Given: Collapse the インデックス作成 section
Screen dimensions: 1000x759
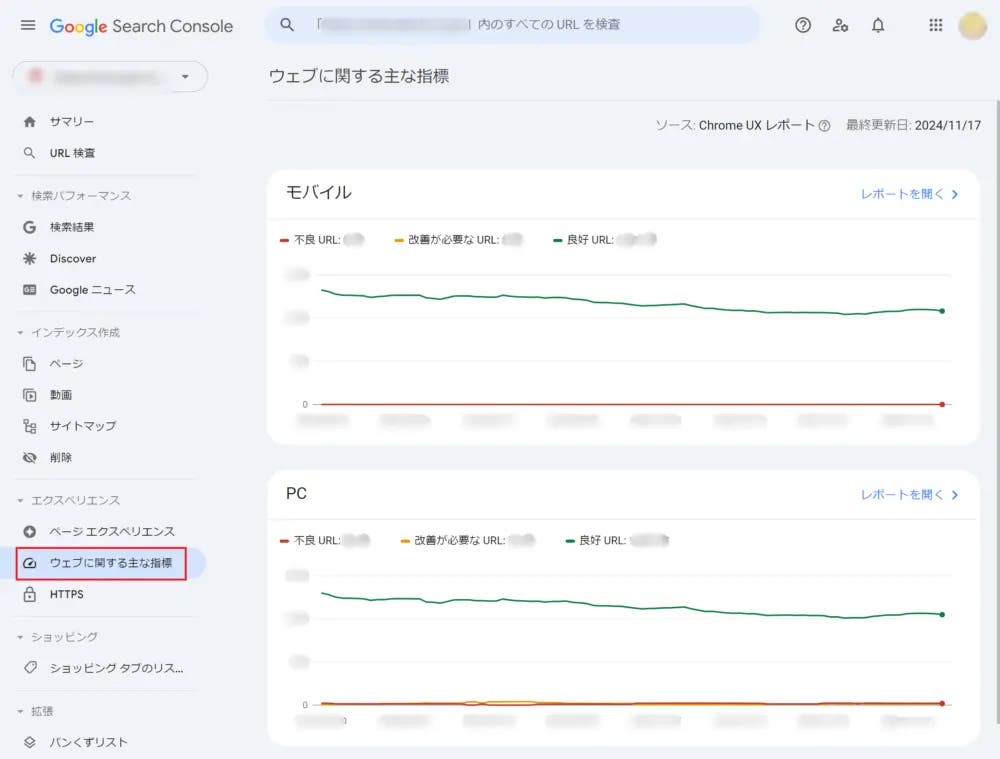Looking at the screenshot, I should pos(69,332).
